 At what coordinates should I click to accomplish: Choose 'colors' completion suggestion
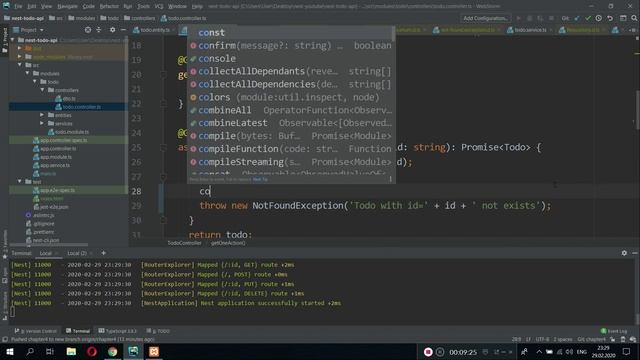coord(291,97)
